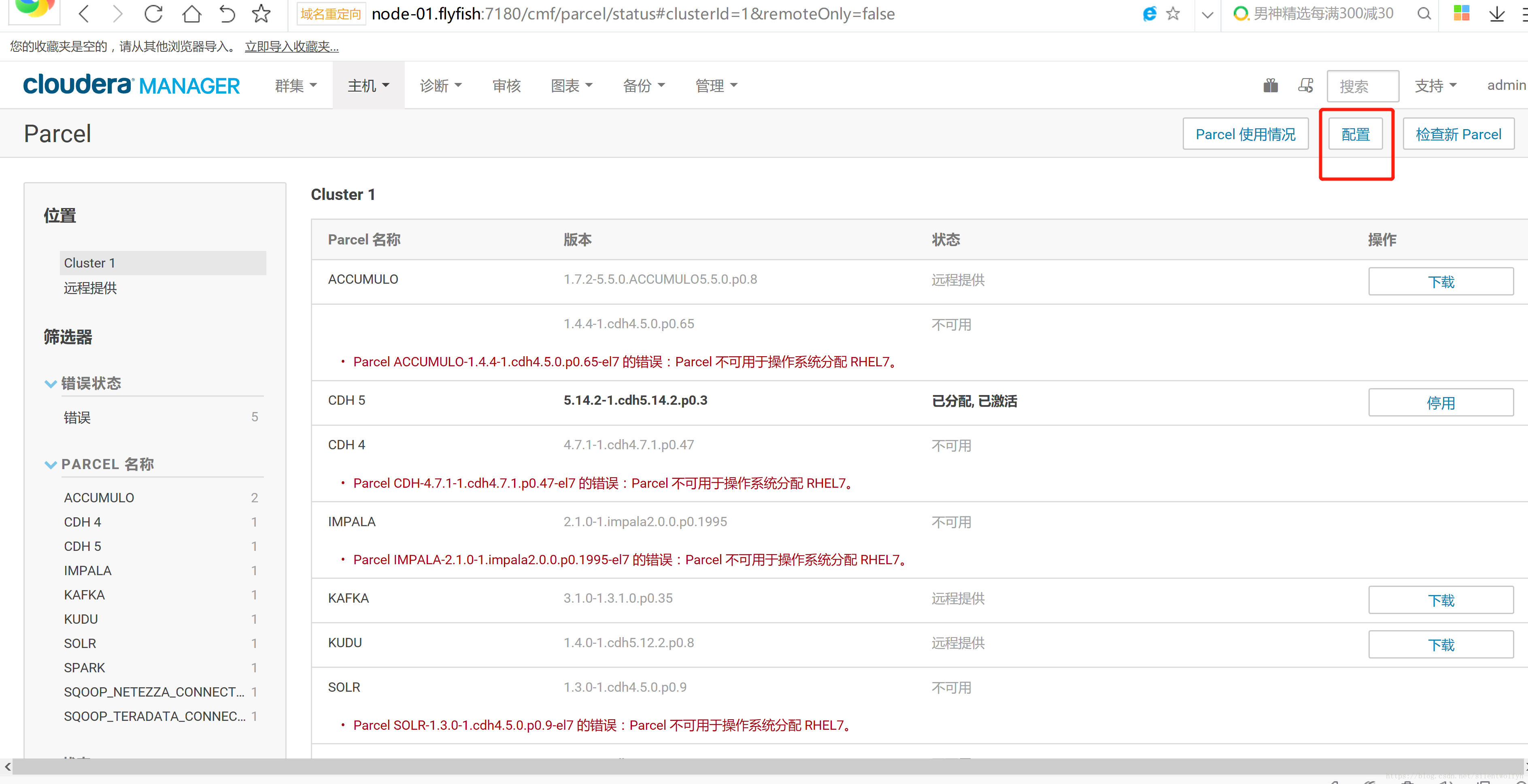The width and height of the screenshot is (1528, 784).
Task: Go back with the browser back arrow
Action: click(x=84, y=14)
